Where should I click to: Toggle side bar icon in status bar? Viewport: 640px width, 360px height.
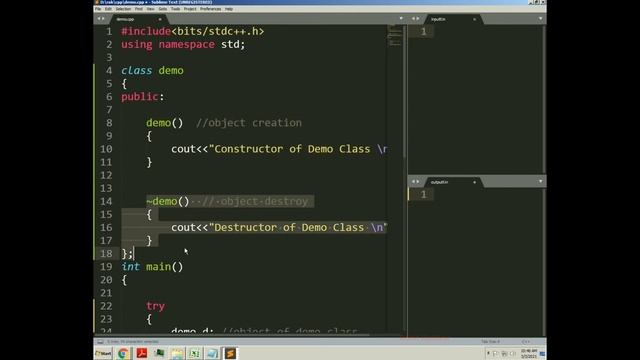(100, 342)
